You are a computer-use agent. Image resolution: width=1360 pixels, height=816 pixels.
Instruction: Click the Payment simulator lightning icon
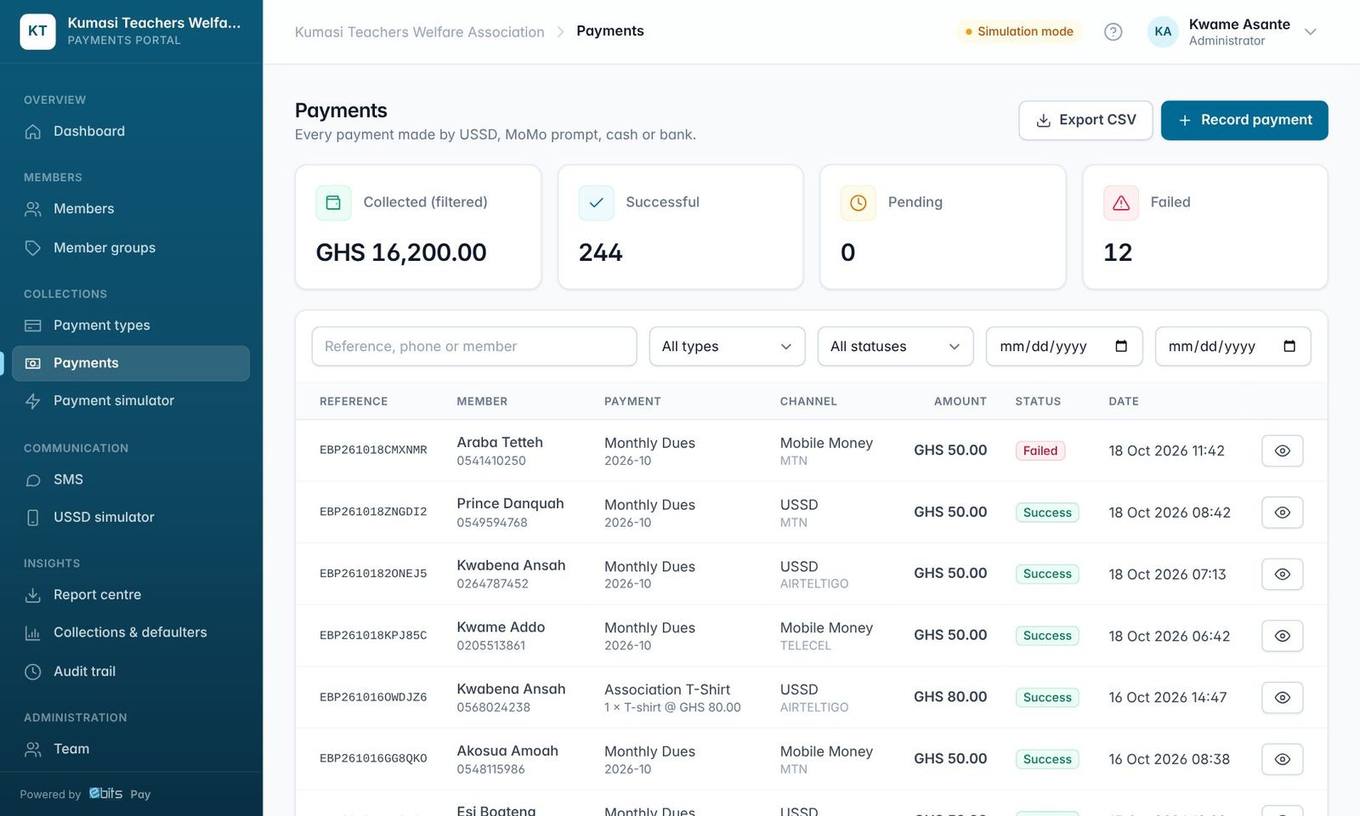tap(33, 401)
